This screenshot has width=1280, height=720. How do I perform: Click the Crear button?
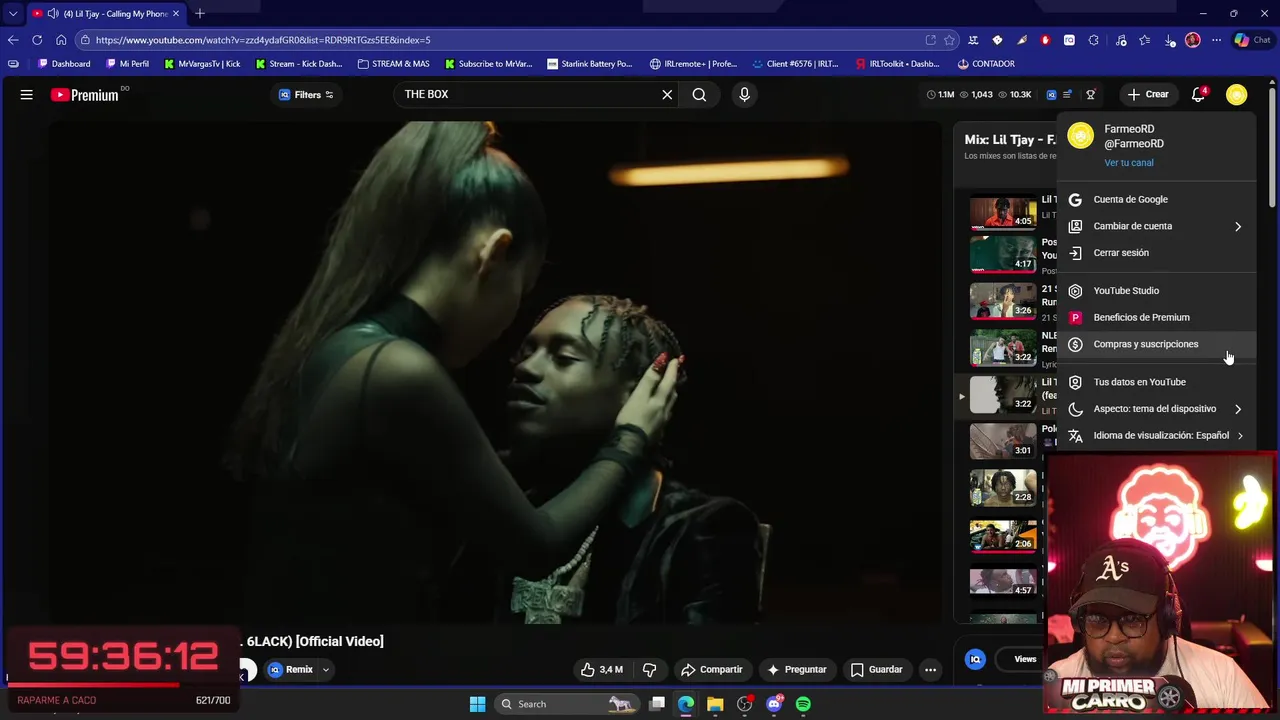pos(1147,95)
